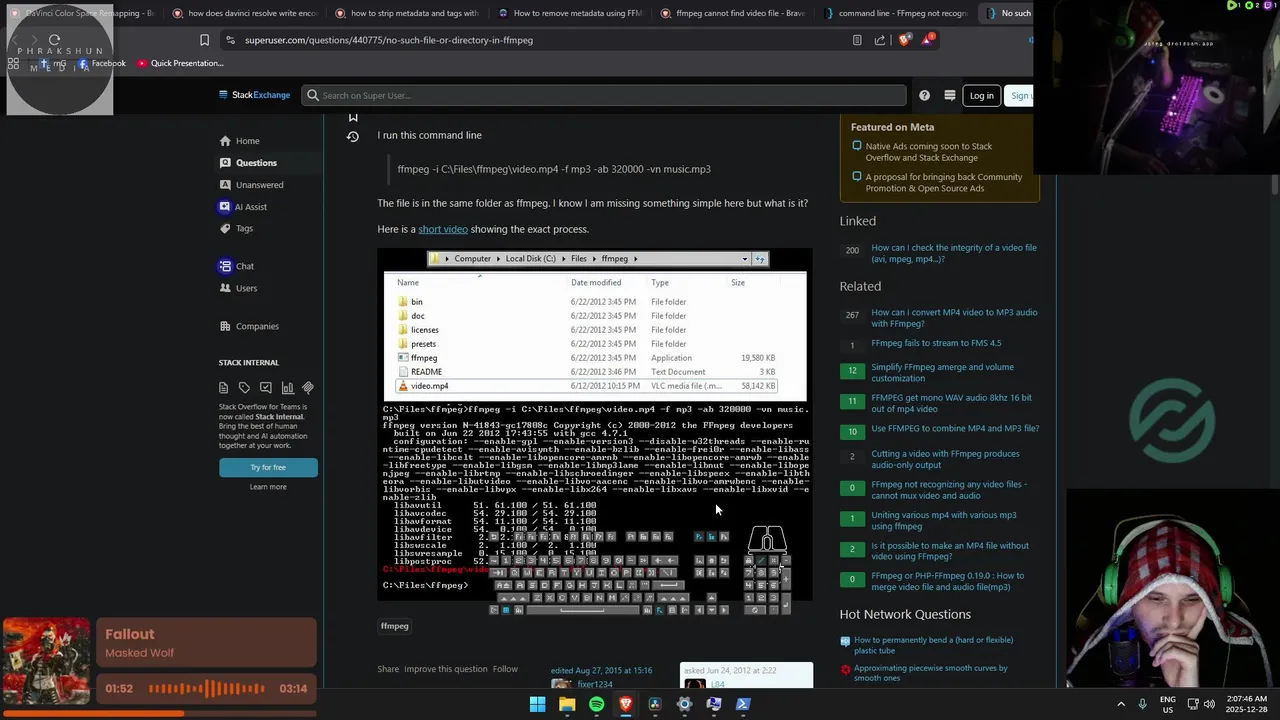Open 'permanently bend a plastic tube' hot question

933,645
